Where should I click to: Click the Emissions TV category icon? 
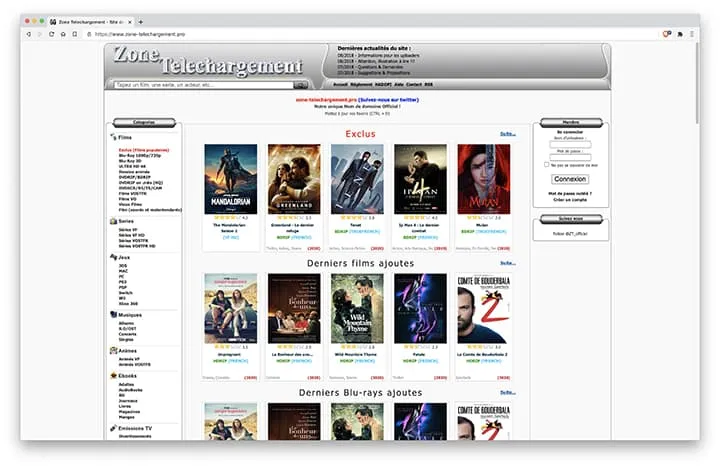[113, 428]
